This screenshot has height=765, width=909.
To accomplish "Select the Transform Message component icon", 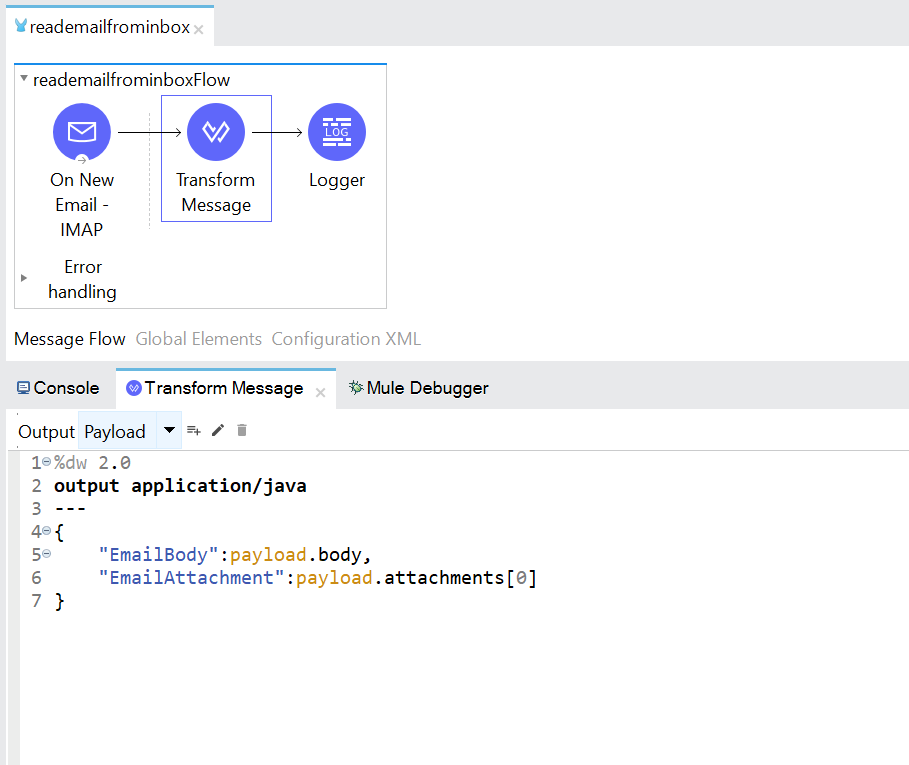I will [216, 132].
